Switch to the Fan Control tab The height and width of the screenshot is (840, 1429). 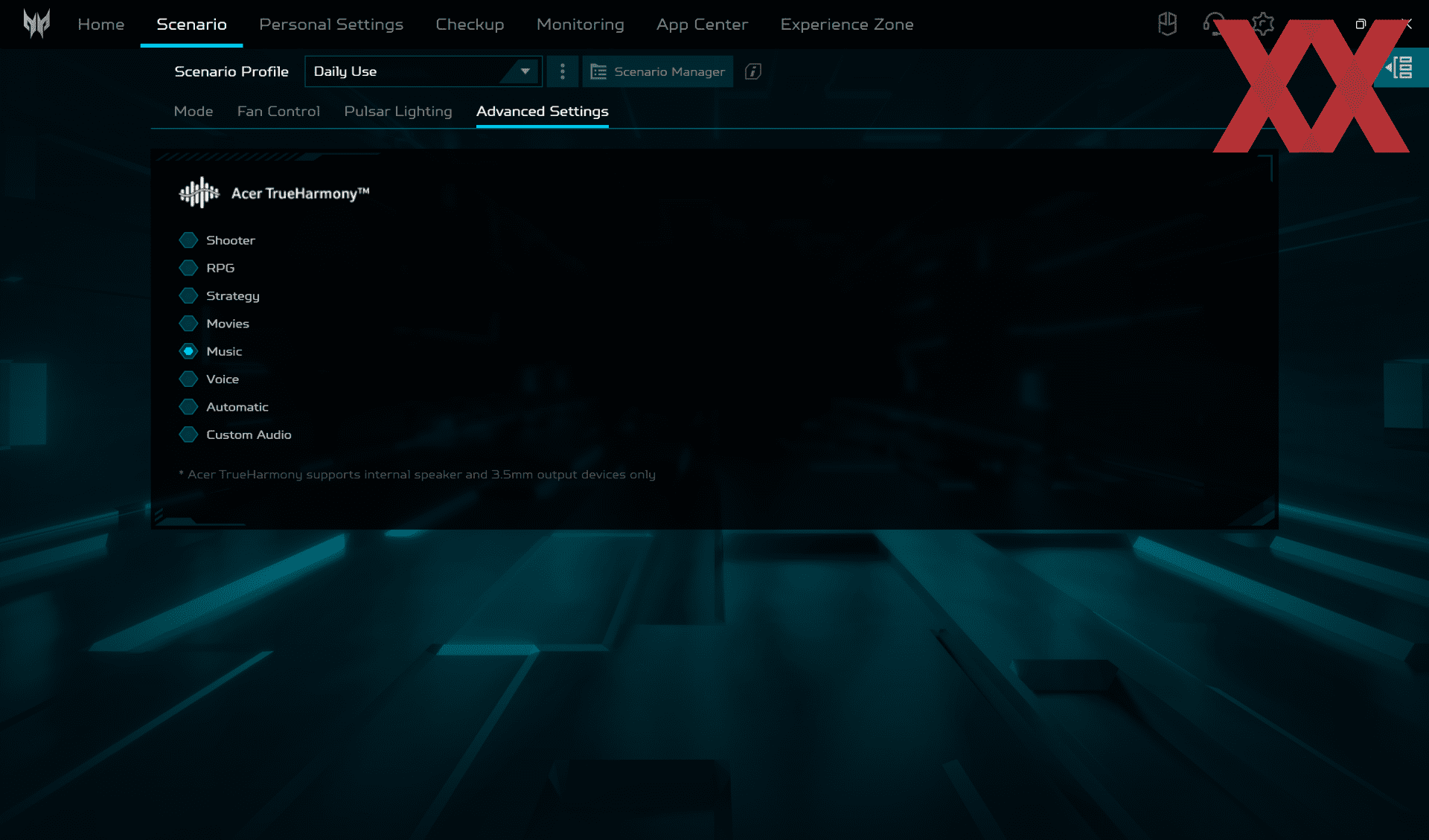pos(278,112)
